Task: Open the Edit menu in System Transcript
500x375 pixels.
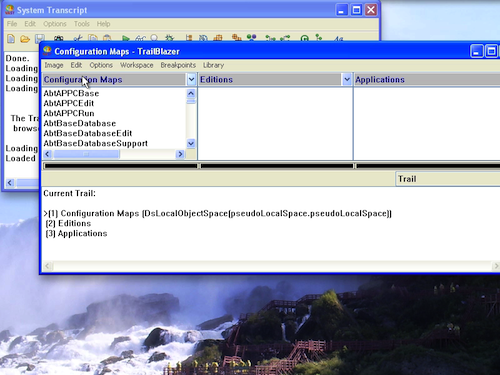Action: pyautogui.click(x=30, y=24)
